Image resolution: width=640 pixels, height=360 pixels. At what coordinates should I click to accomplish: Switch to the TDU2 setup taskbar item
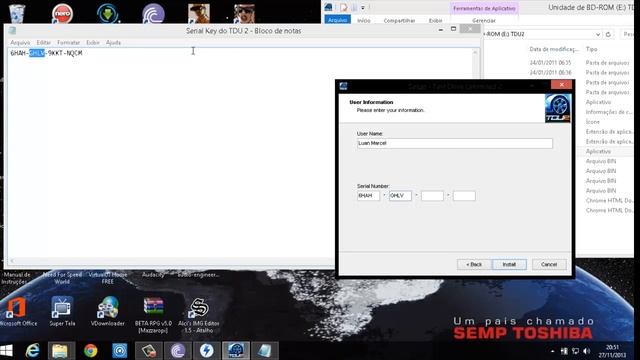(x=236, y=351)
